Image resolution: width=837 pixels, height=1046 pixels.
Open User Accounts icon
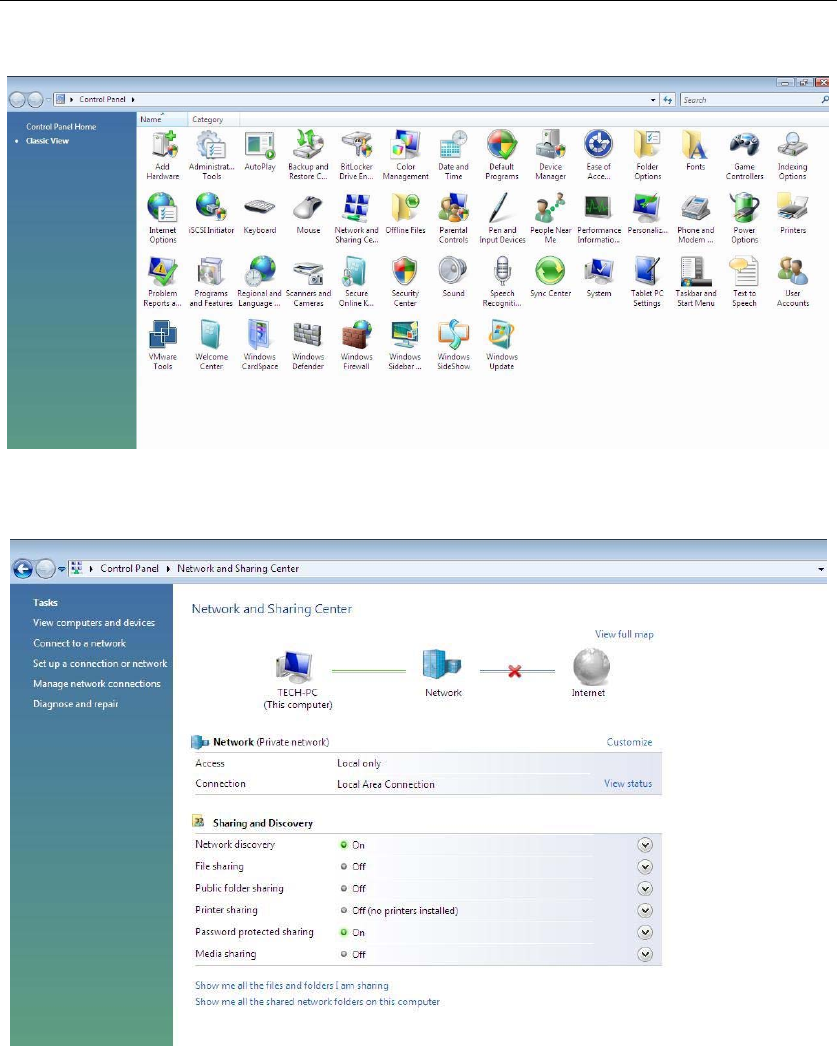point(793,282)
